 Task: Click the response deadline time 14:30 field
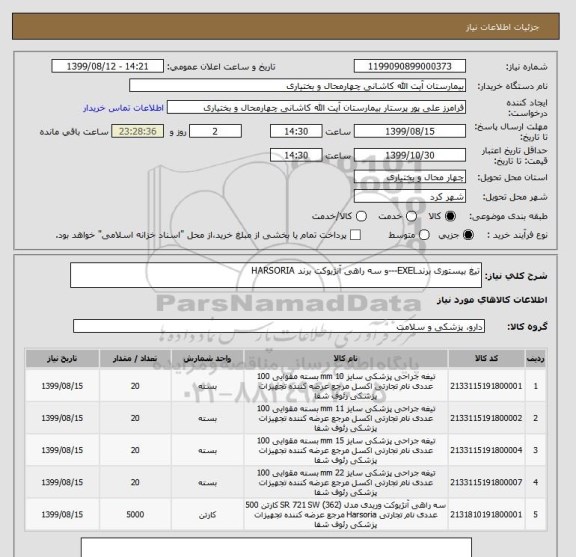[x=296, y=131]
